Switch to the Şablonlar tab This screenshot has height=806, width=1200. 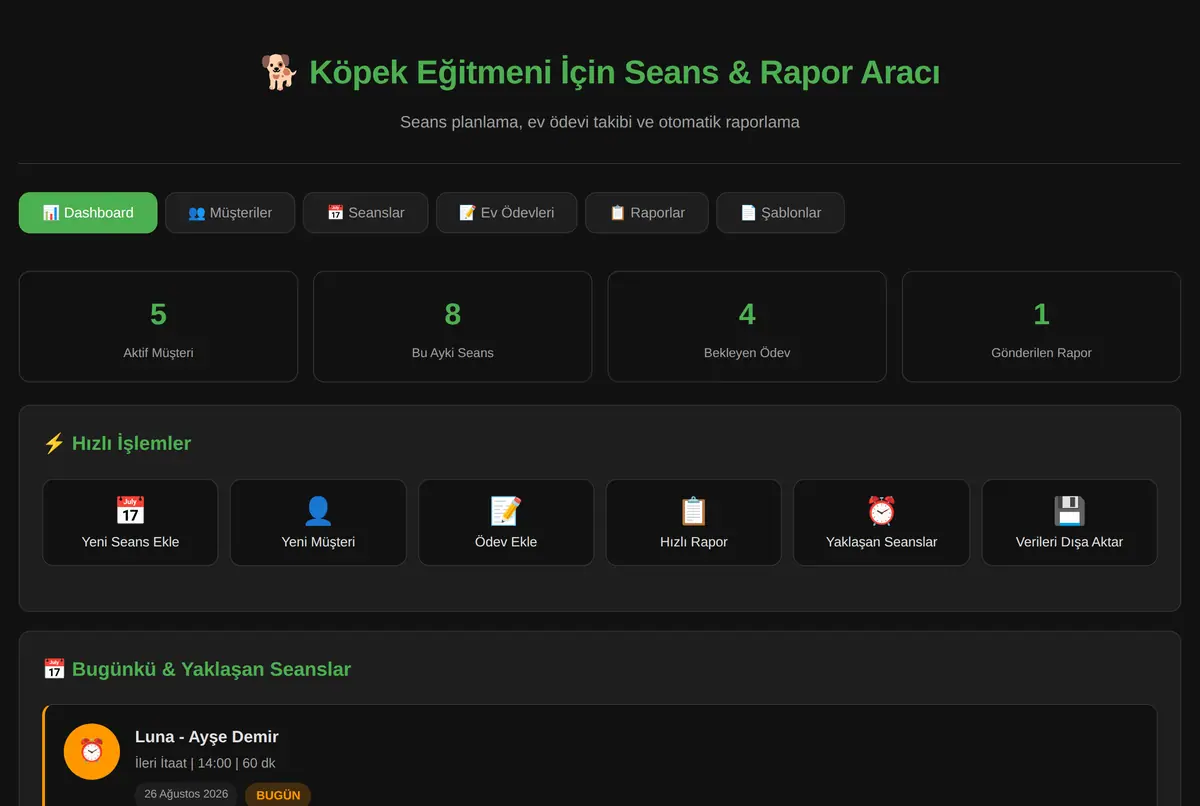click(780, 213)
